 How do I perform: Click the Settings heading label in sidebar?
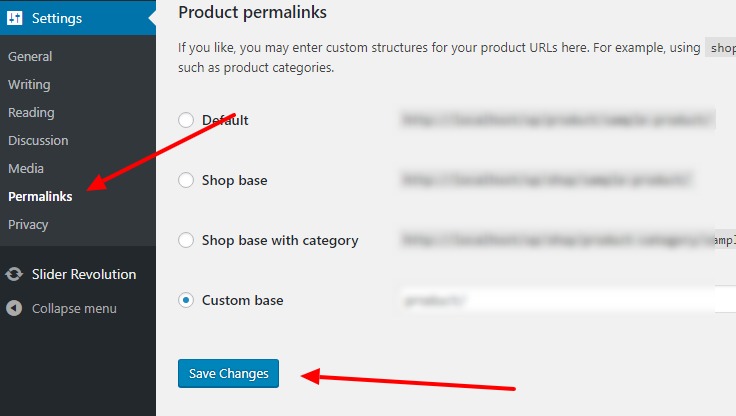(57, 18)
